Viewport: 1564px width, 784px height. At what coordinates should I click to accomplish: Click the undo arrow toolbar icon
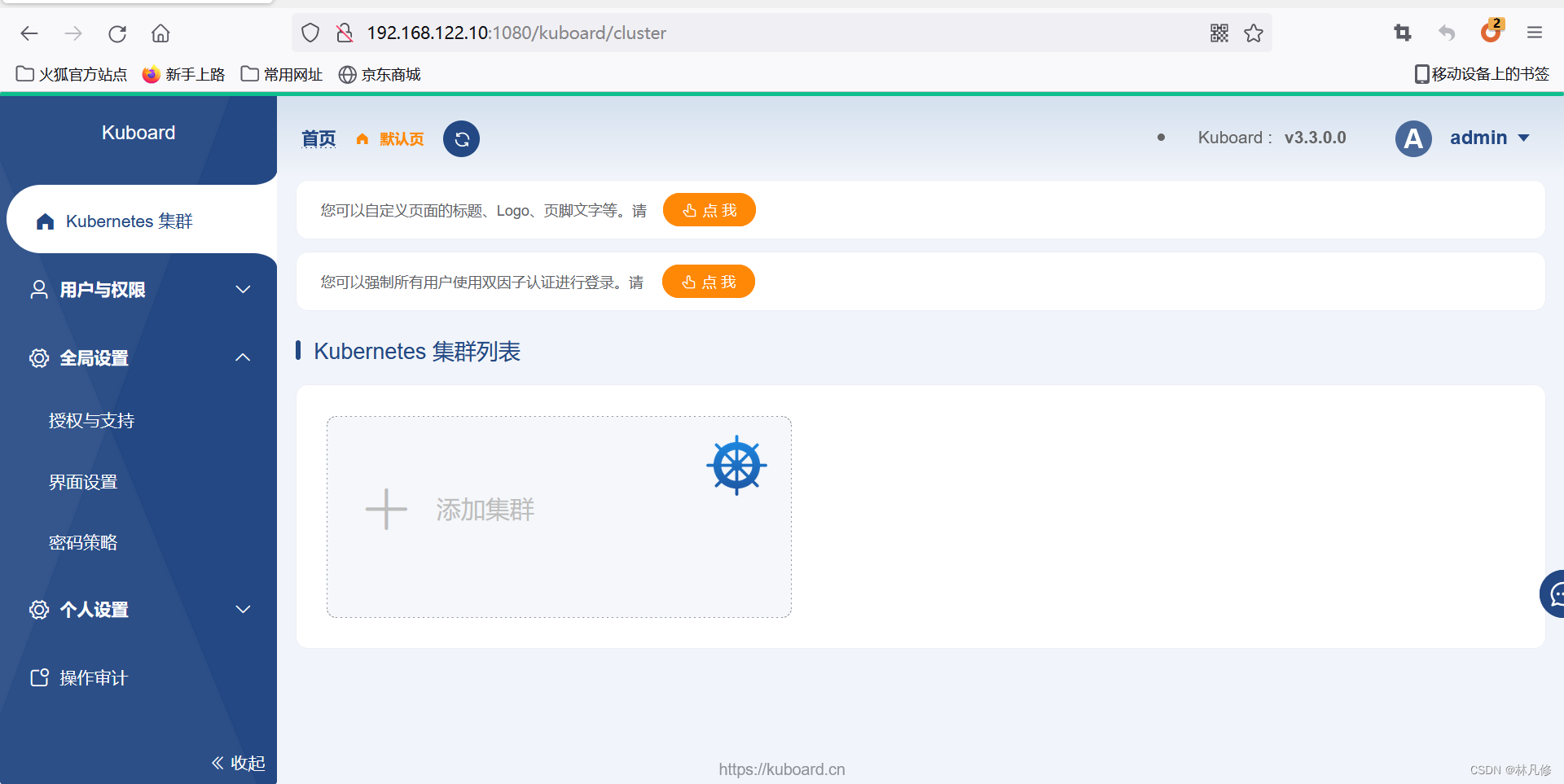pyautogui.click(x=1447, y=33)
